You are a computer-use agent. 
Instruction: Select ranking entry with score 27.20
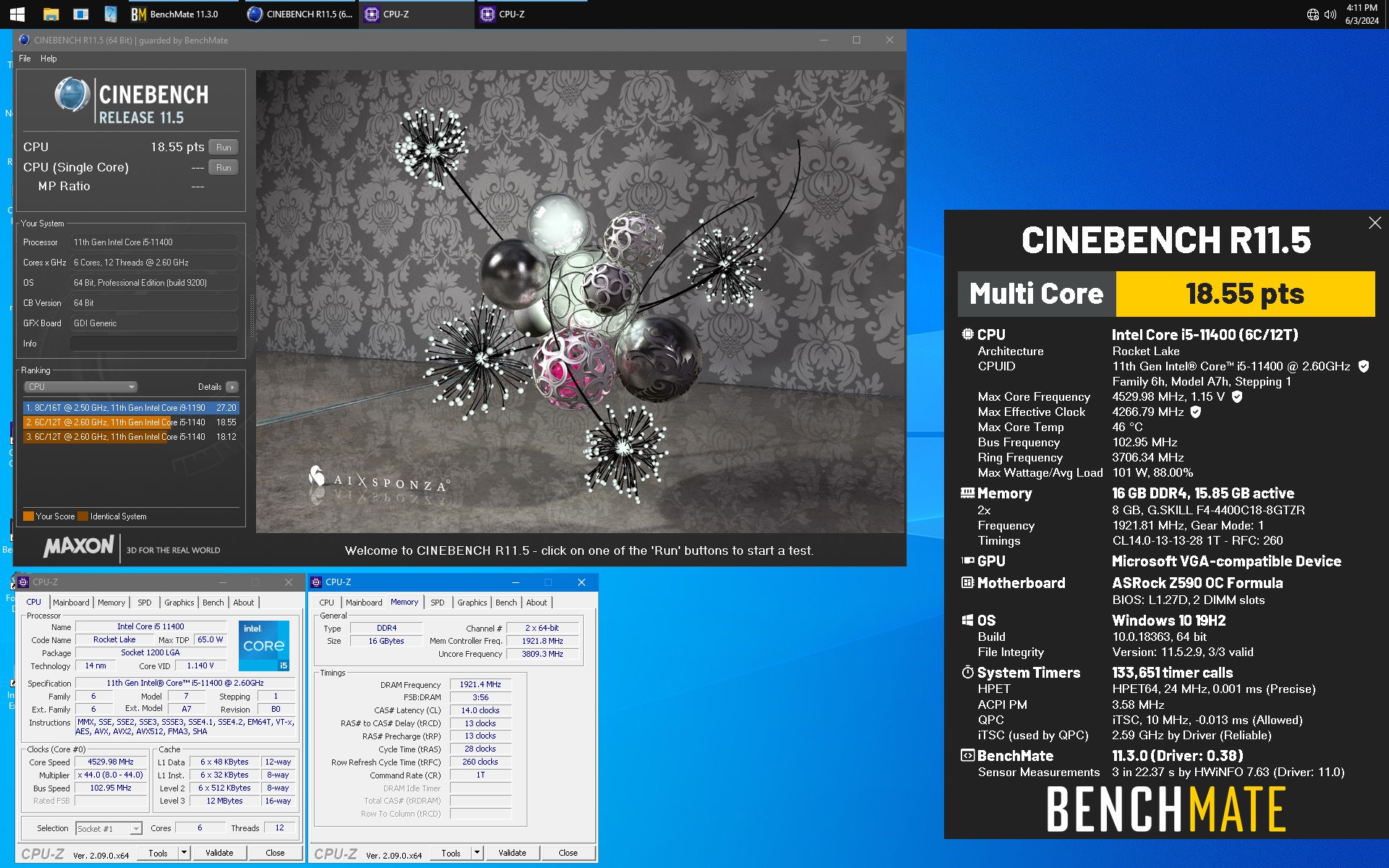[131, 408]
